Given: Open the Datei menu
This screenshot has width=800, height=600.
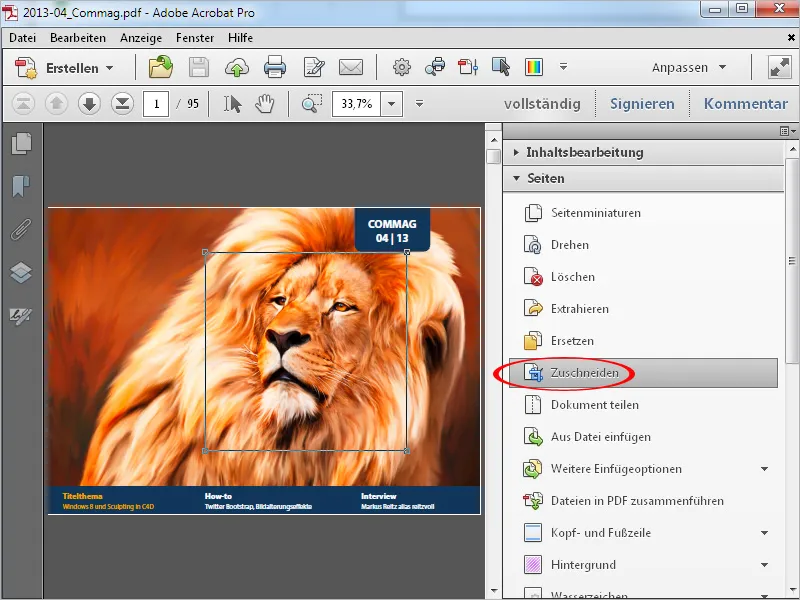Looking at the screenshot, I should pyautogui.click(x=22, y=38).
